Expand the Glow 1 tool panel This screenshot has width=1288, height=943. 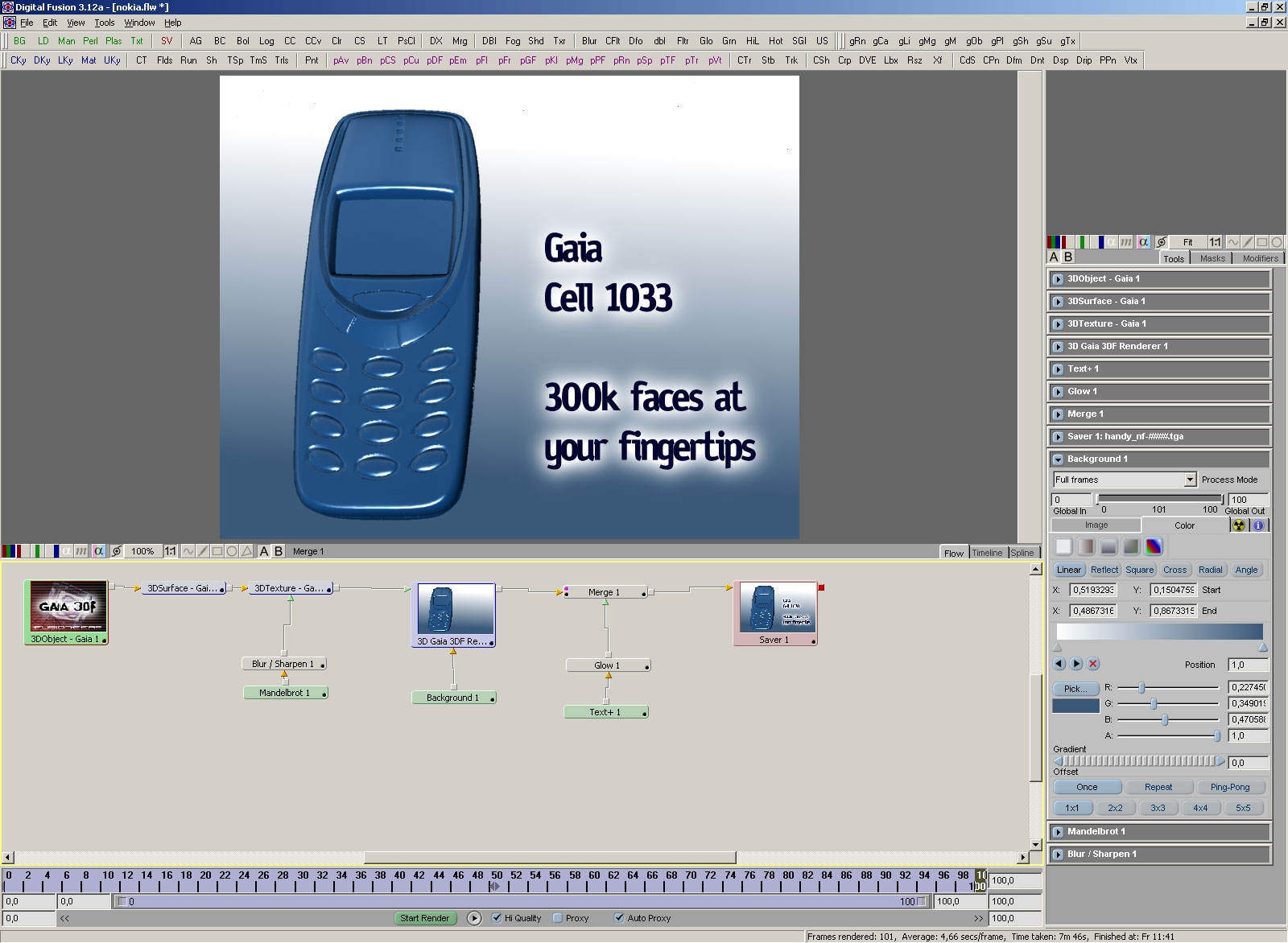[1059, 392]
